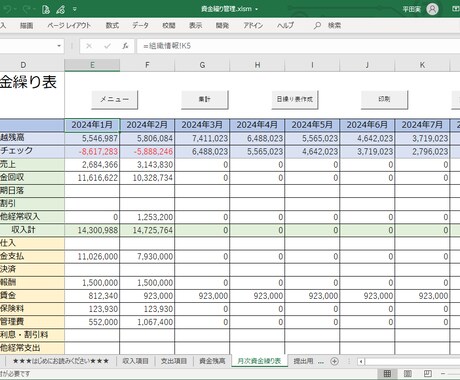460x380 pixels.
Task: Select column E header
Action: pyautogui.click(x=92, y=65)
